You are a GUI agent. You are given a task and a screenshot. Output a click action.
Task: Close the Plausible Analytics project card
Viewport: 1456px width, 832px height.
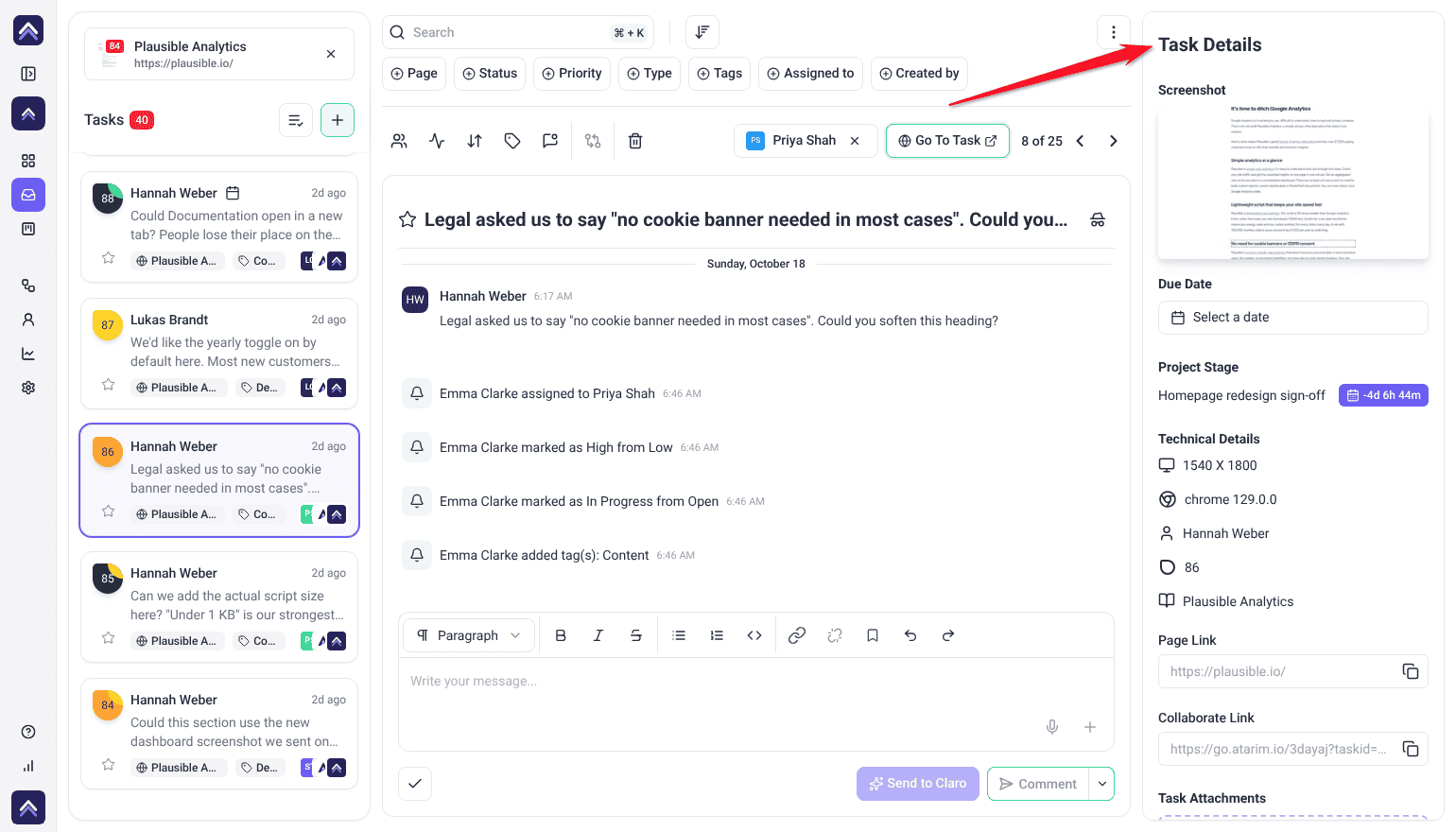click(x=331, y=54)
